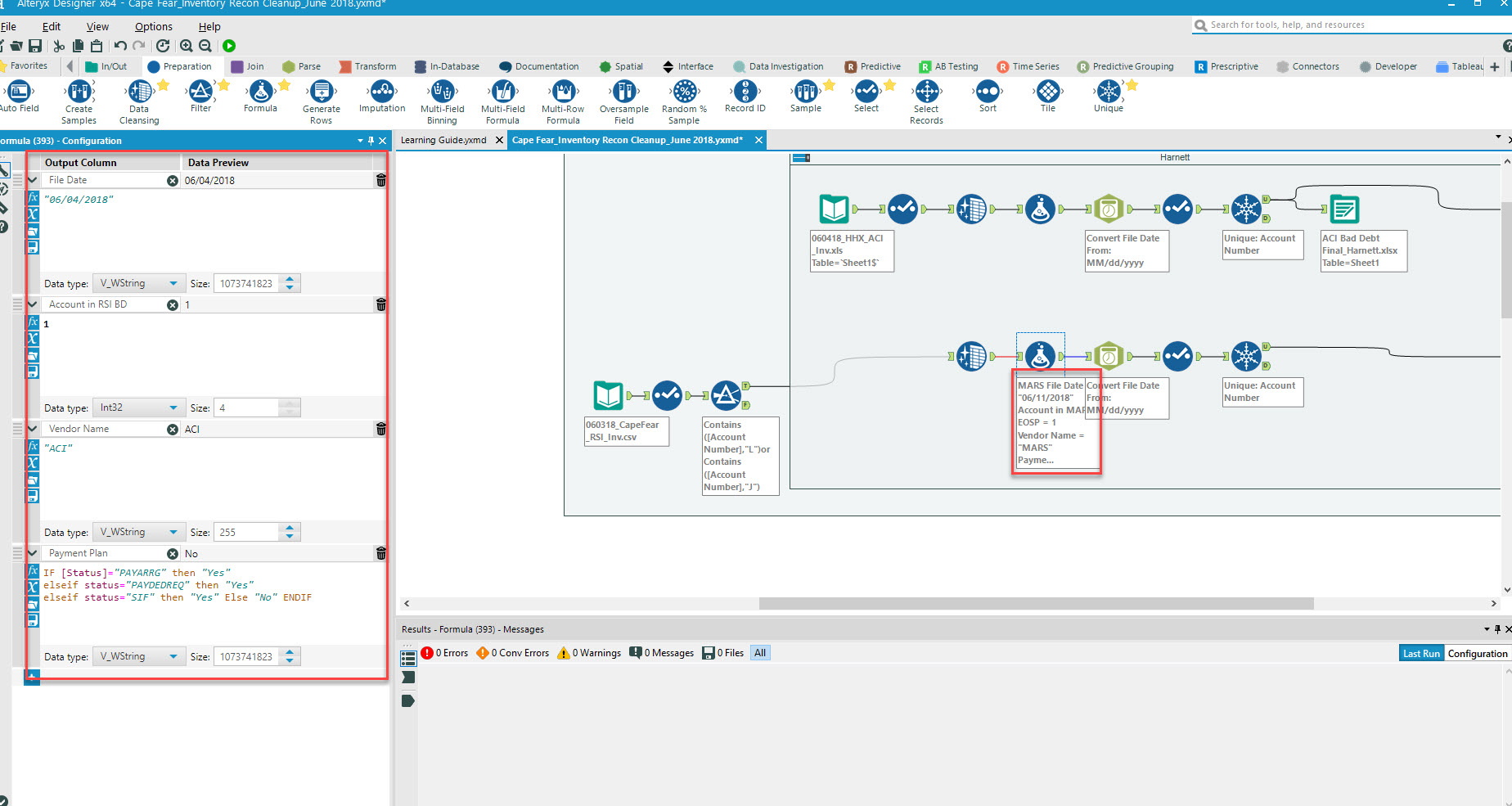The height and width of the screenshot is (806, 1512).
Task: Delete the File Date output column via trash icon
Action: tap(380, 180)
